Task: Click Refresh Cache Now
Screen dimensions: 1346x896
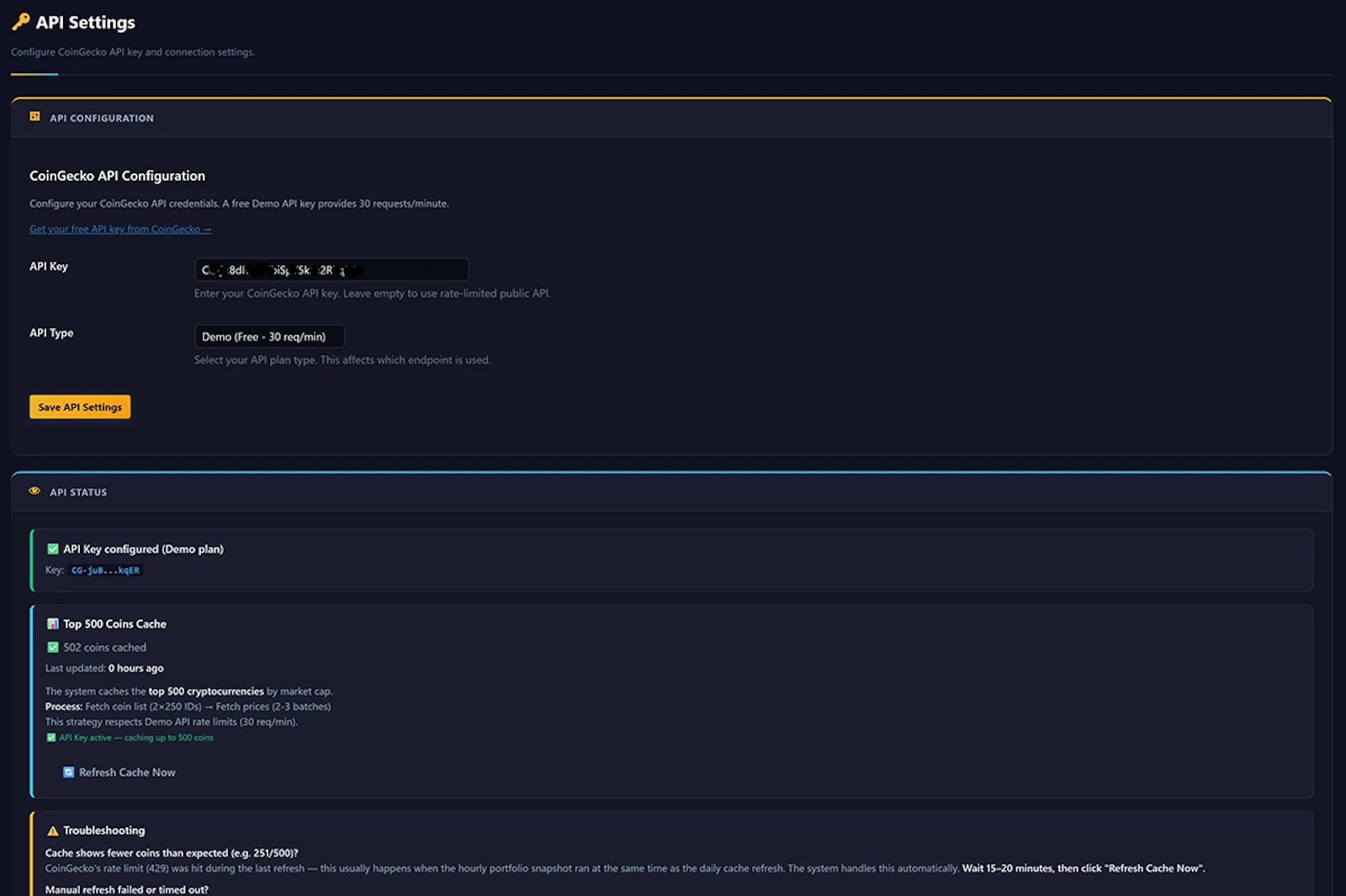Action: click(119, 772)
